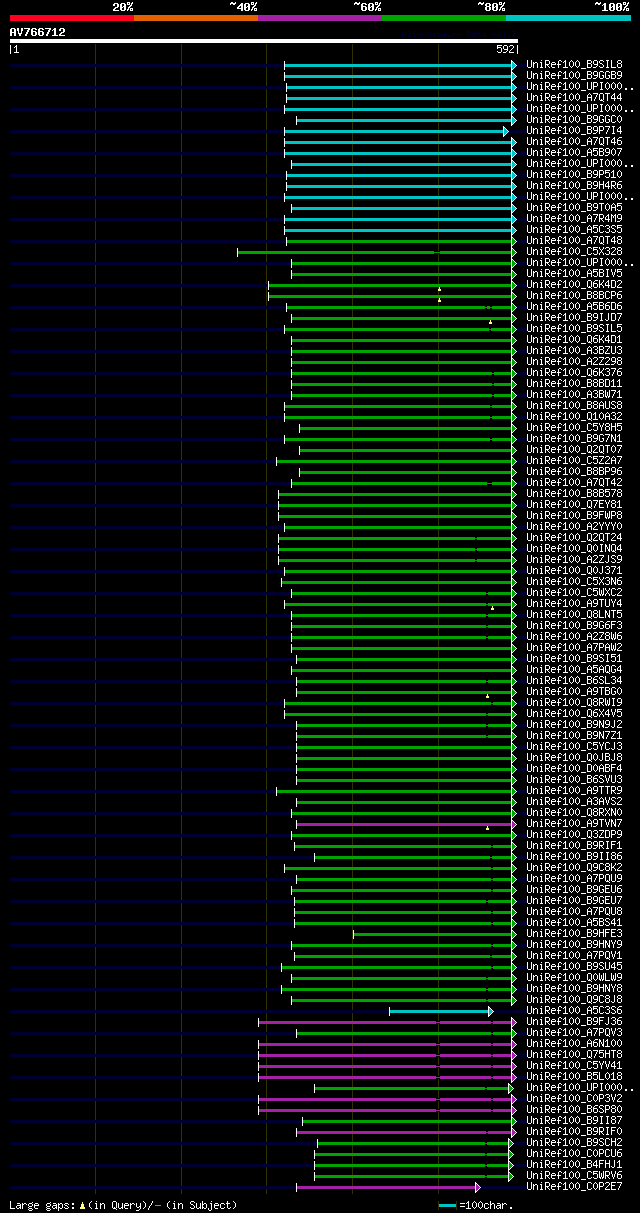The image size is (640, 1213).
Task: Open the UniRef100_C0P3V2 hit
Action: click(574, 1099)
